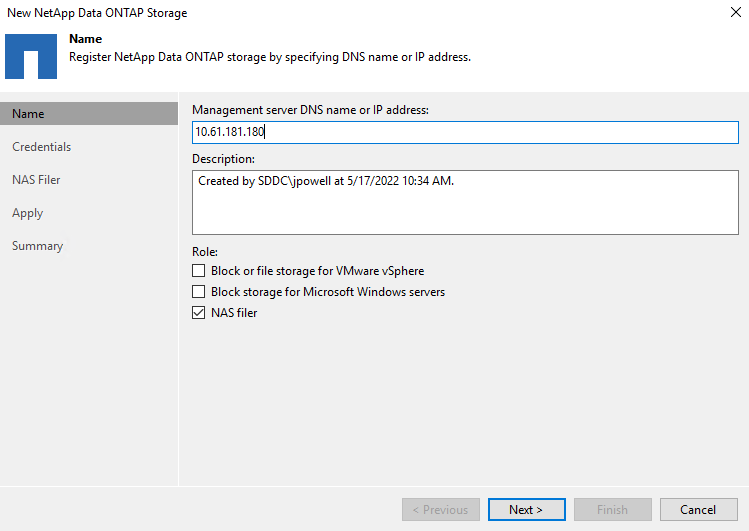Go to the Credentials wizard step
Screen dimensions: 749x531
coord(41,147)
